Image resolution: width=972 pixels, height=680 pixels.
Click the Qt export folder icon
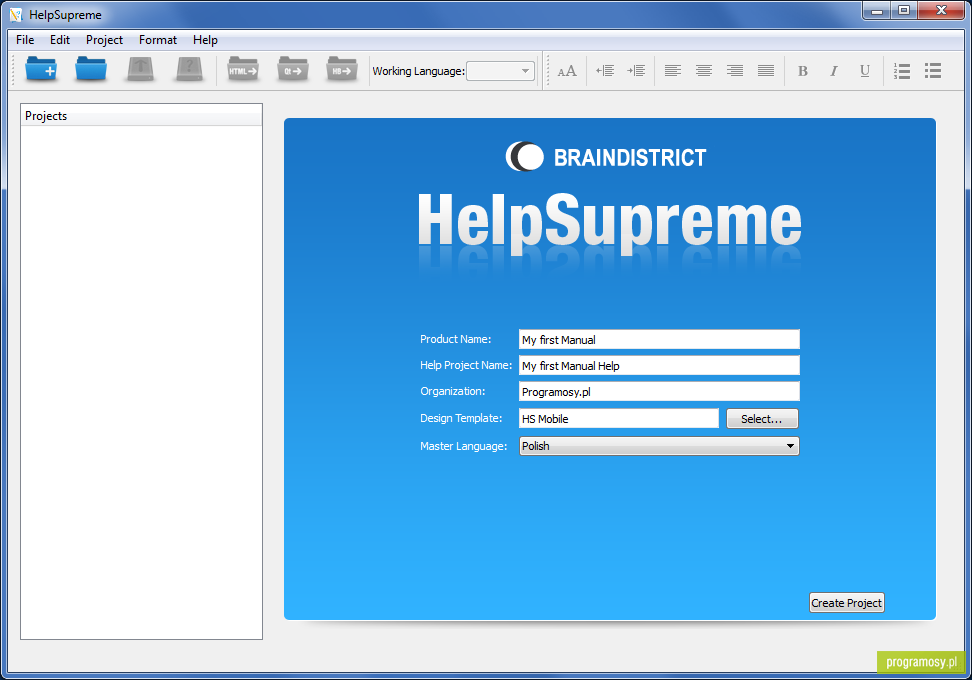pos(293,69)
